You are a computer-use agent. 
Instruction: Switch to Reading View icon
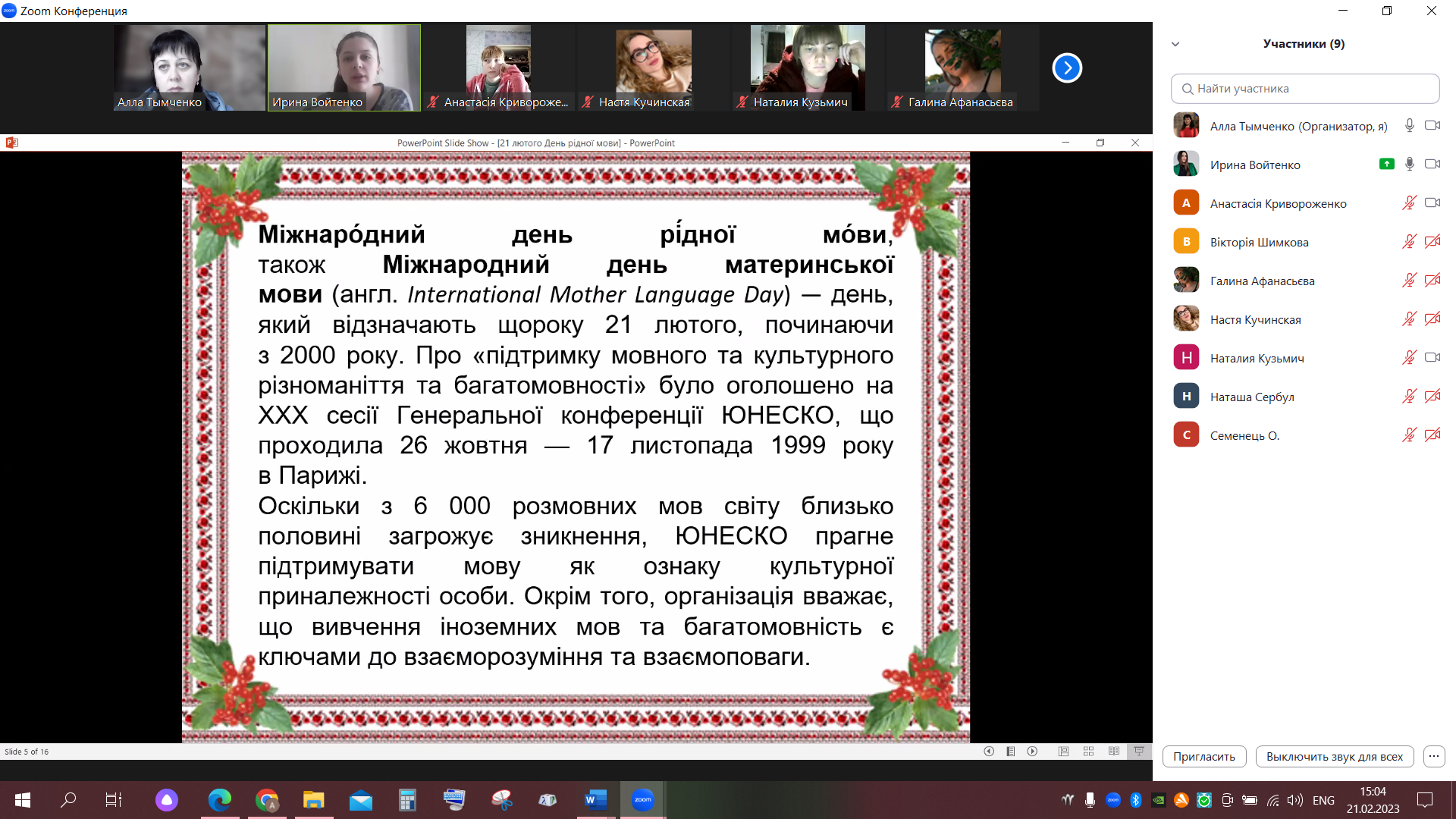pyautogui.click(x=1113, y=752)
